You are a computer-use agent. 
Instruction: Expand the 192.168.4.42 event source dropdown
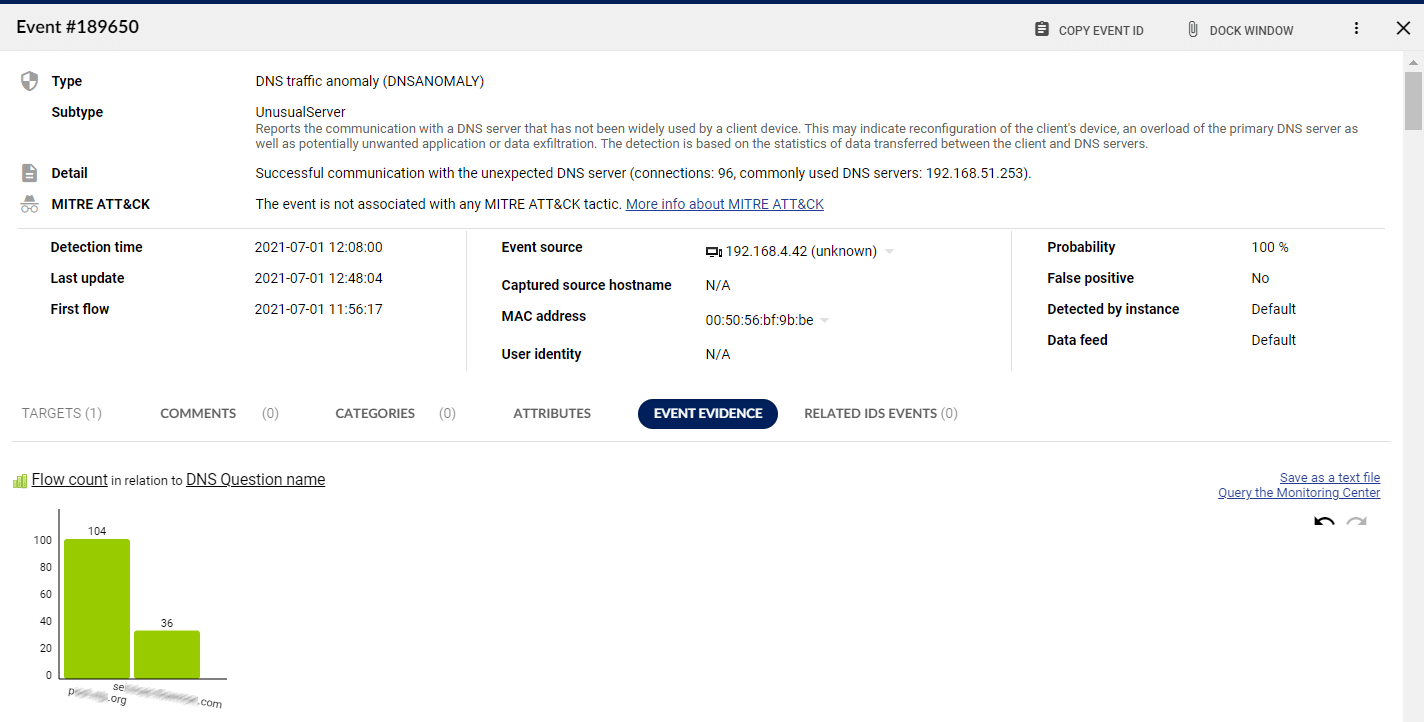click(889, 252)
